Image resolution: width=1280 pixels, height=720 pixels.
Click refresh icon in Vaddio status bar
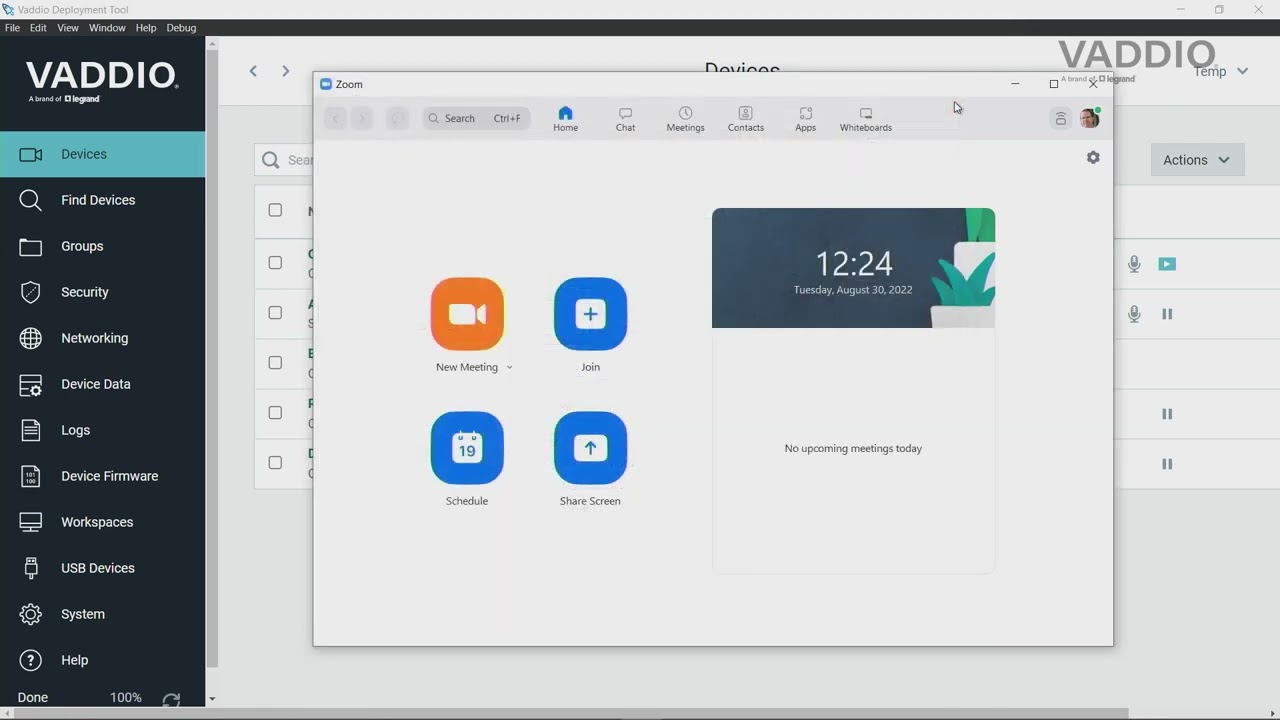(x=171, y=700)
